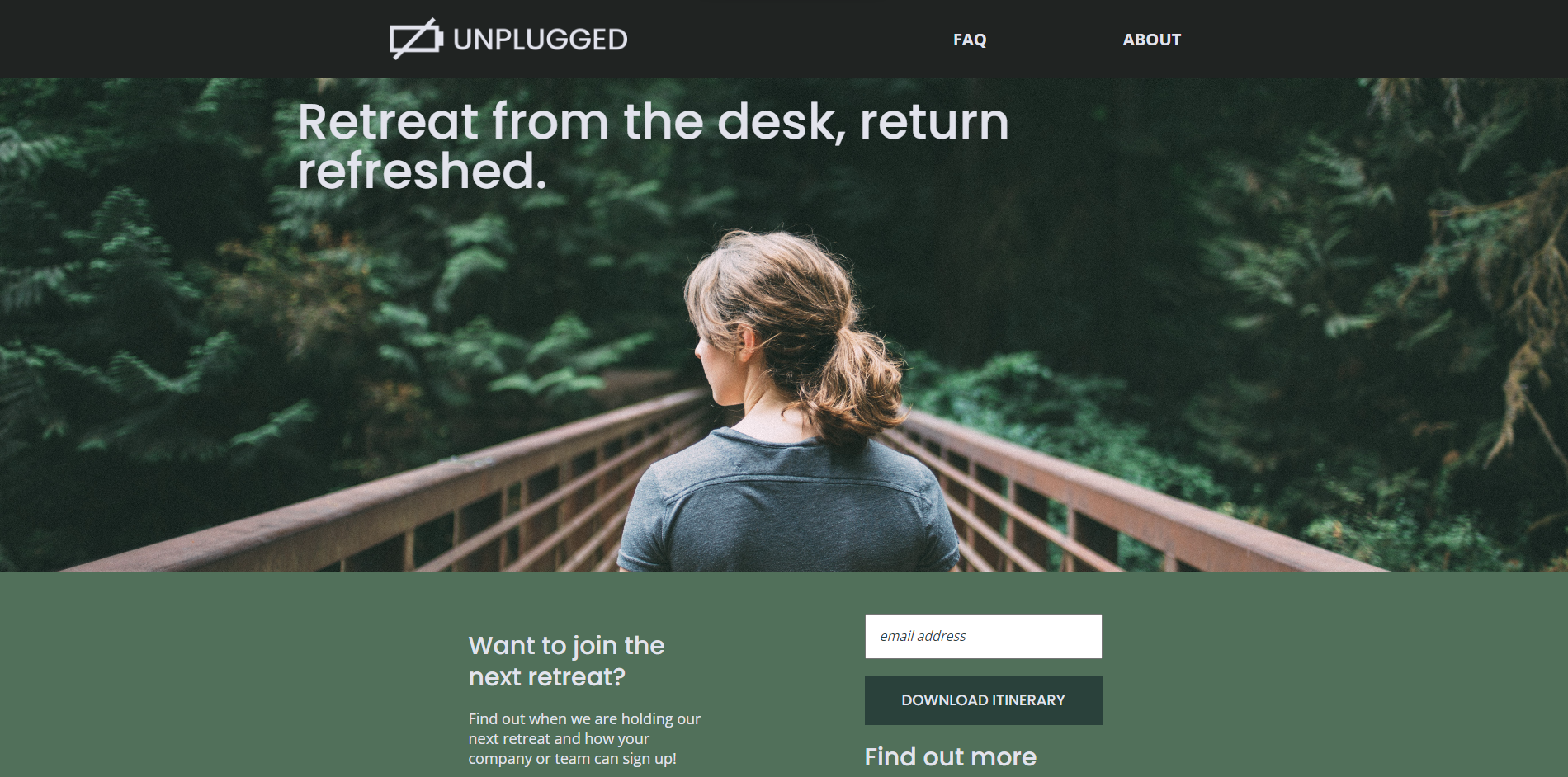1568x777 pixels.
Task: Click the 'email address' placeholder text
Action: pyautogui.click(x=923, y=636)
